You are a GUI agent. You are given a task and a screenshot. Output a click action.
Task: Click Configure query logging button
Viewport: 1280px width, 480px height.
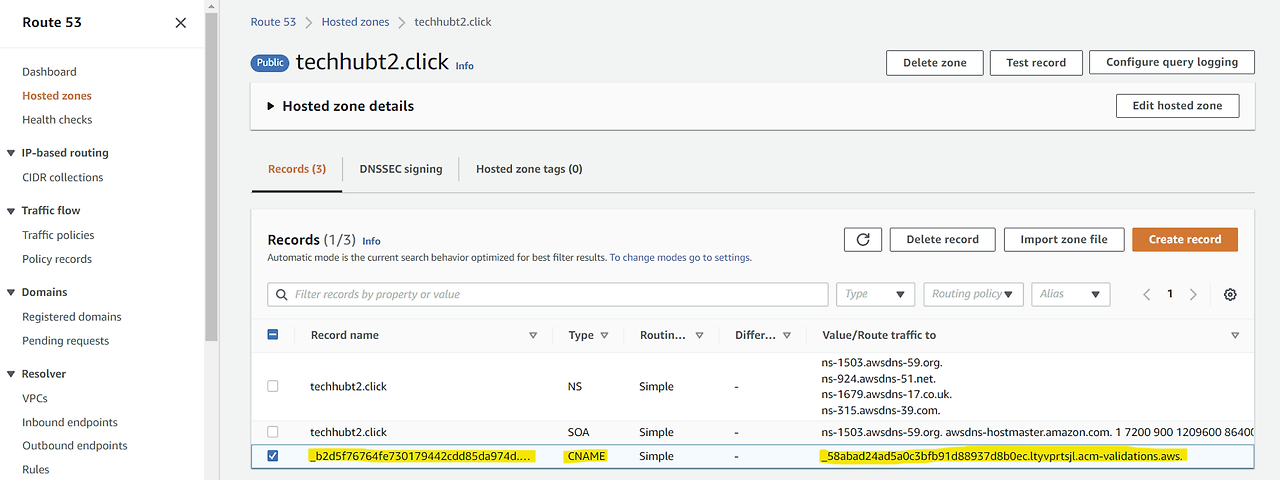[1172, 62]
